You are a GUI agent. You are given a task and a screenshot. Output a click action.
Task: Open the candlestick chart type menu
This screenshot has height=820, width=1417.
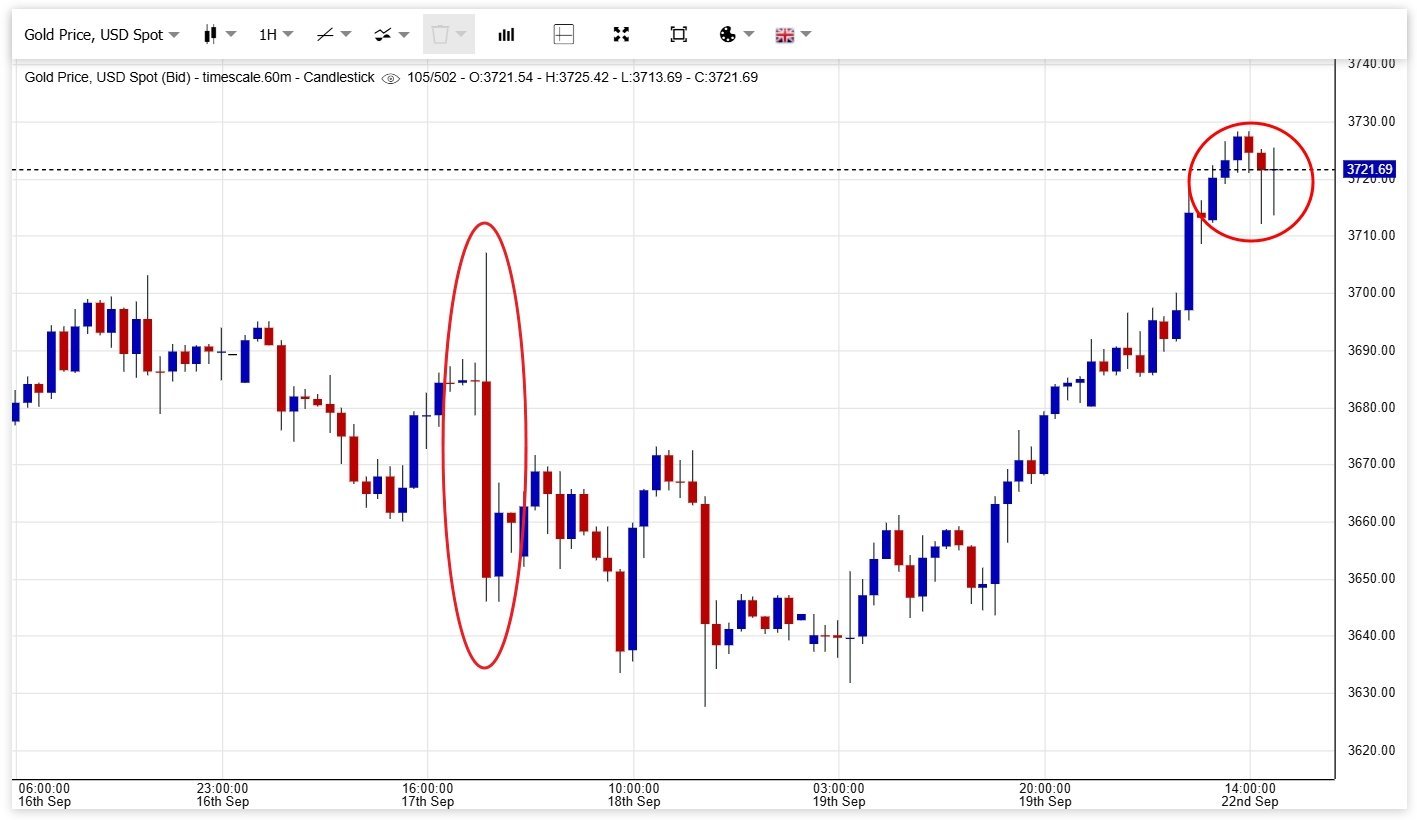[x=219, y=35]
